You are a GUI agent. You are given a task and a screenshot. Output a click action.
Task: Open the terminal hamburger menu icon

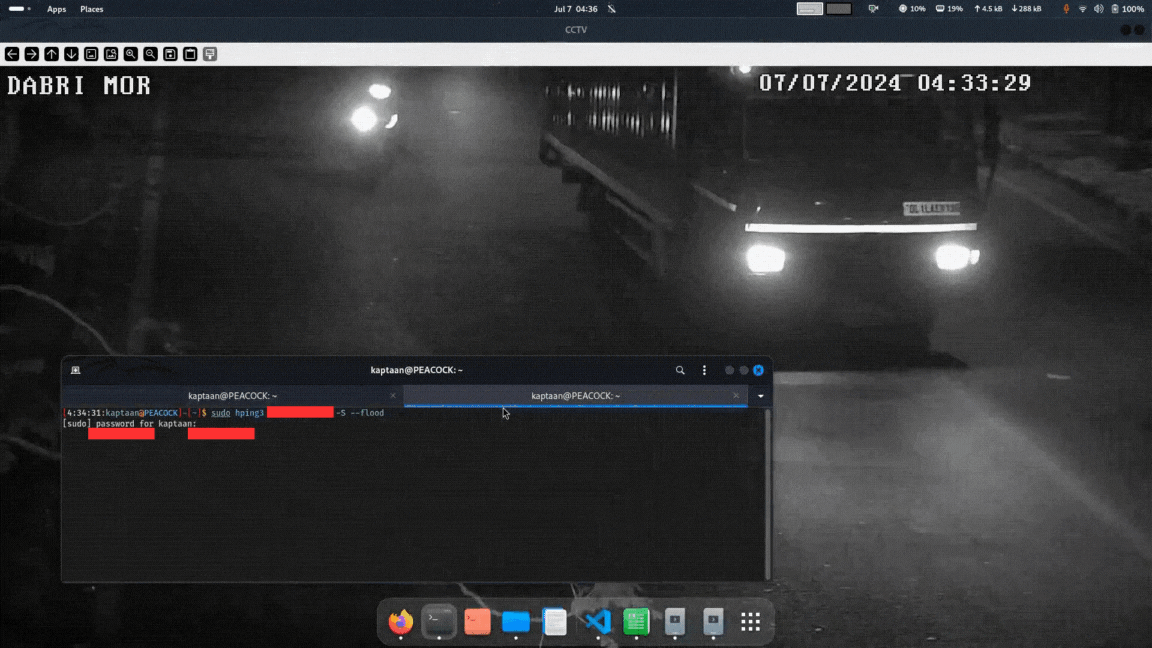(704, 370)
